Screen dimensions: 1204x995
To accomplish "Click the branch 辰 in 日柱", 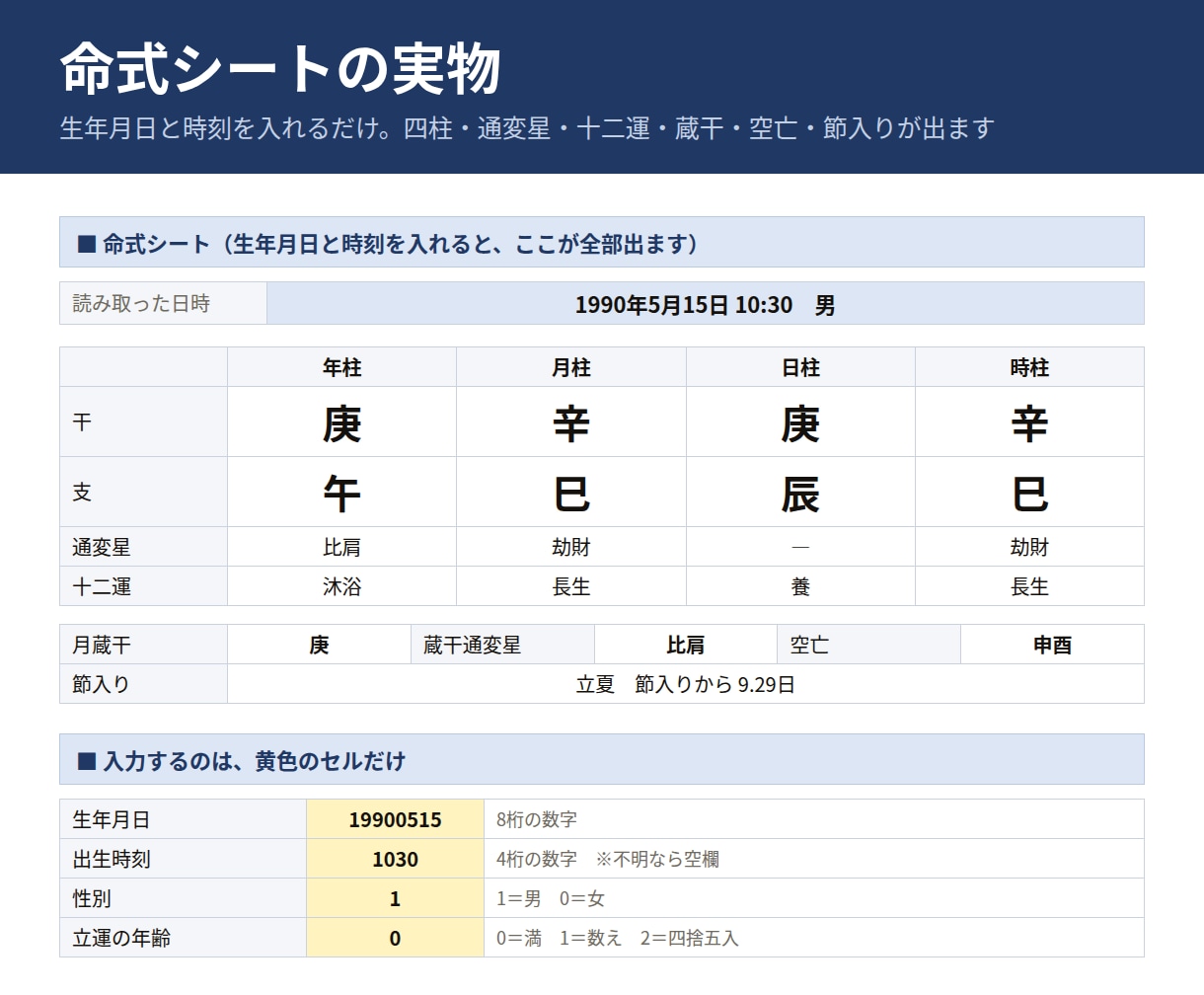I will tap(800, 494).
